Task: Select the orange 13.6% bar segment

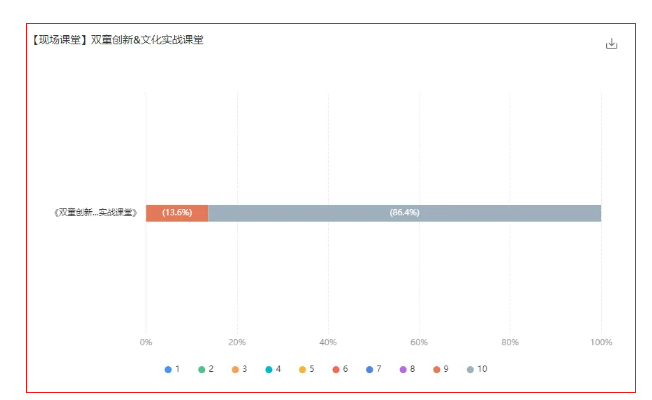Action: click(177, 213)
